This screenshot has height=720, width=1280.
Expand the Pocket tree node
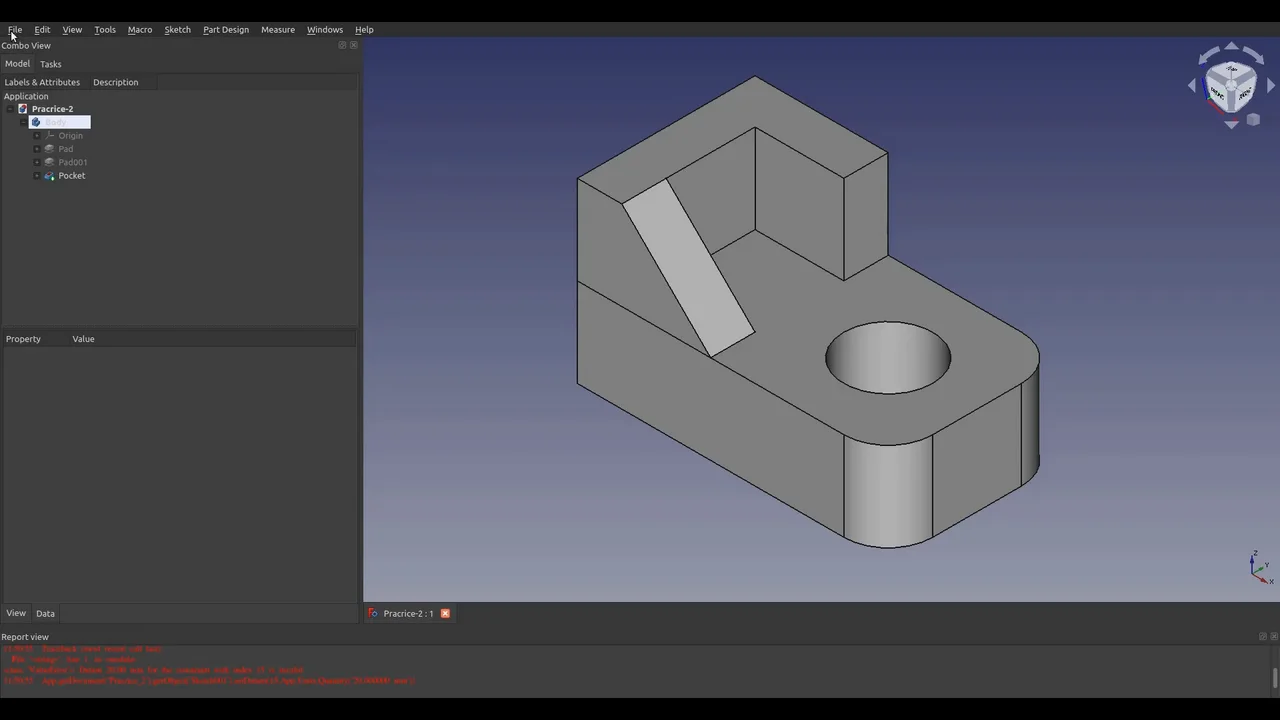(37, 176)
